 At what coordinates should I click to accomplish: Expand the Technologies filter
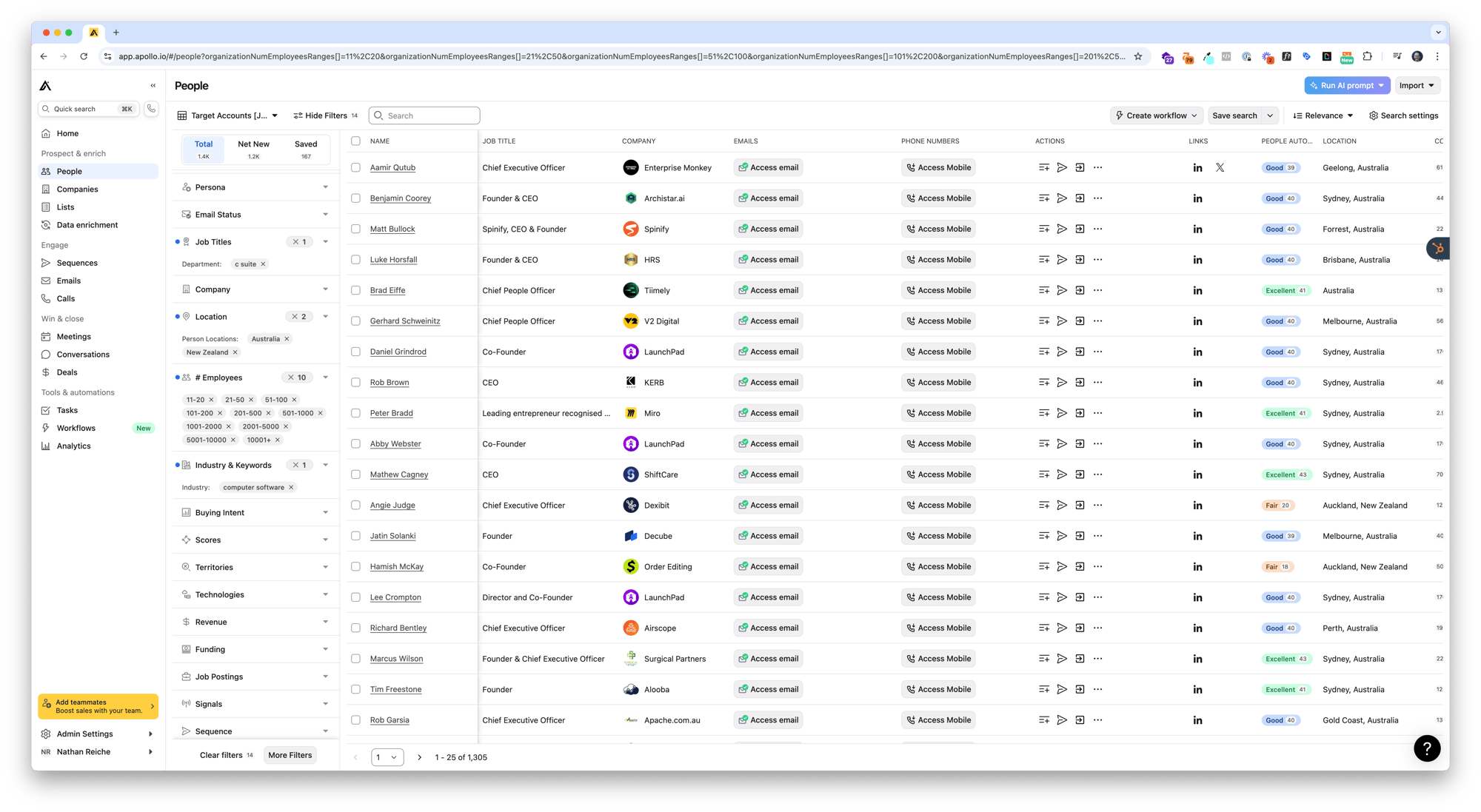(x=255, y=595)
